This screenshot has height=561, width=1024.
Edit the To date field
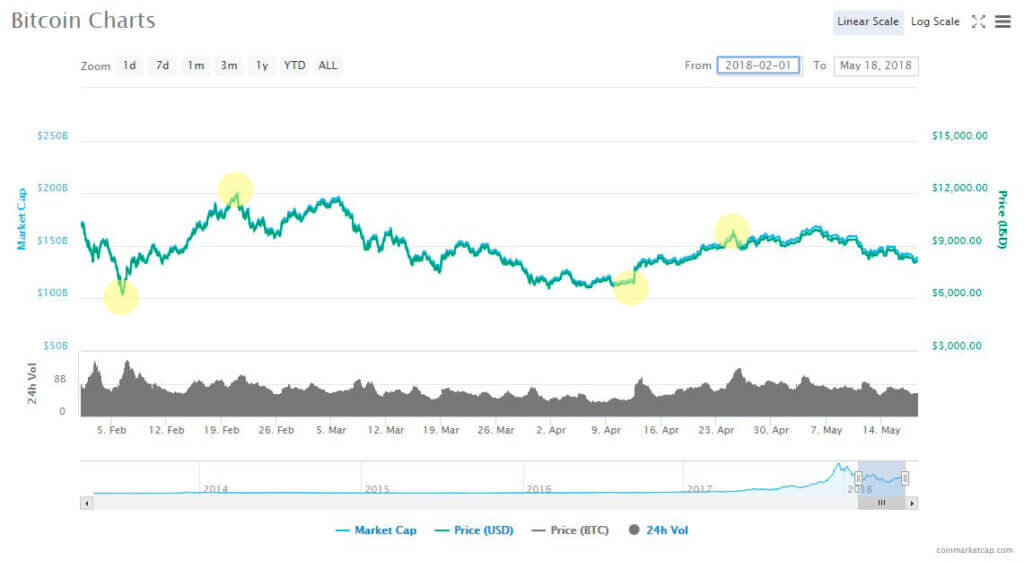[876, 65]
